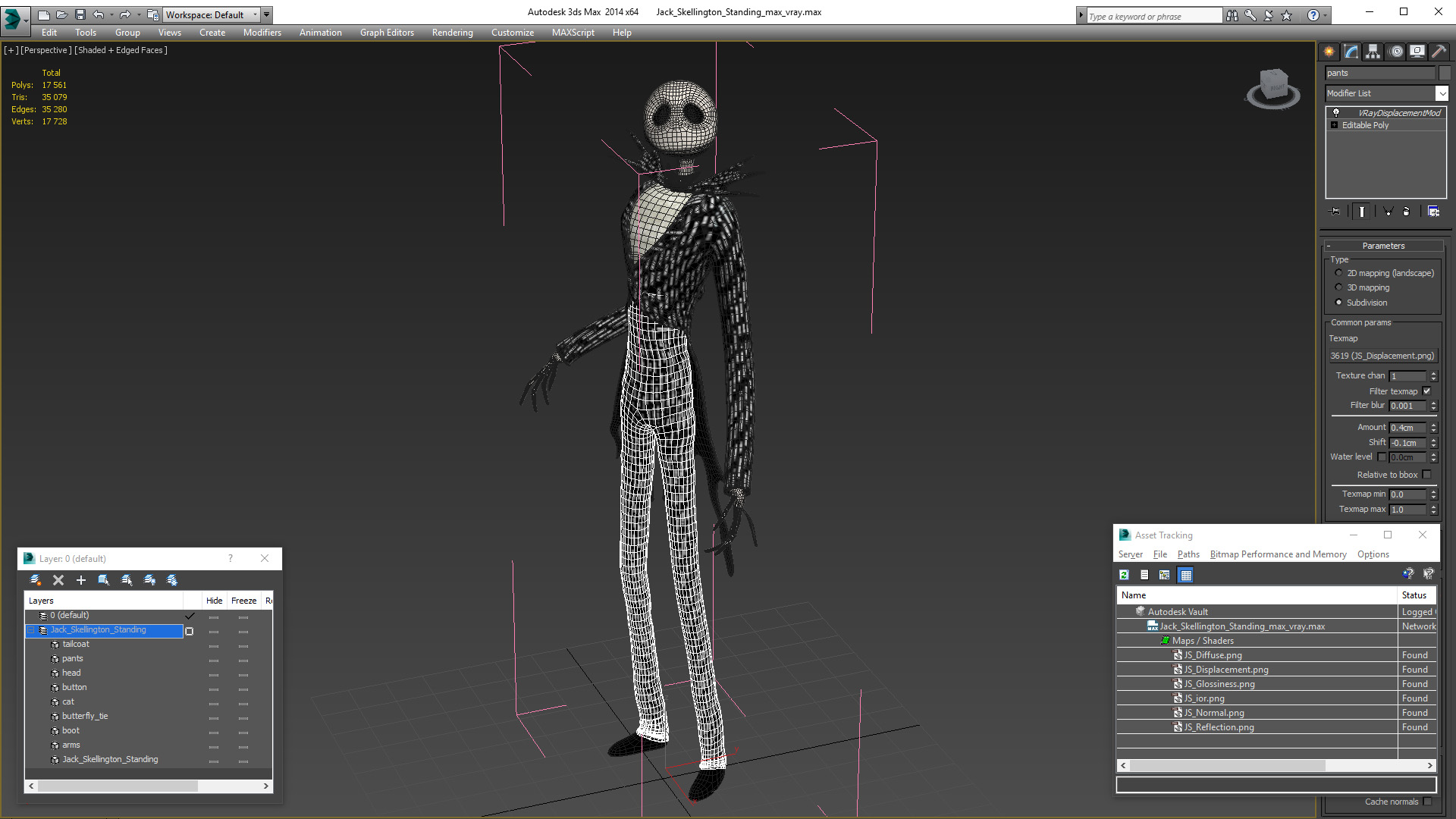The width and height of the screenshot is (1456, 819).
Task: Click the Save File icon in quick access toolbar
Action: click(80, 14)
